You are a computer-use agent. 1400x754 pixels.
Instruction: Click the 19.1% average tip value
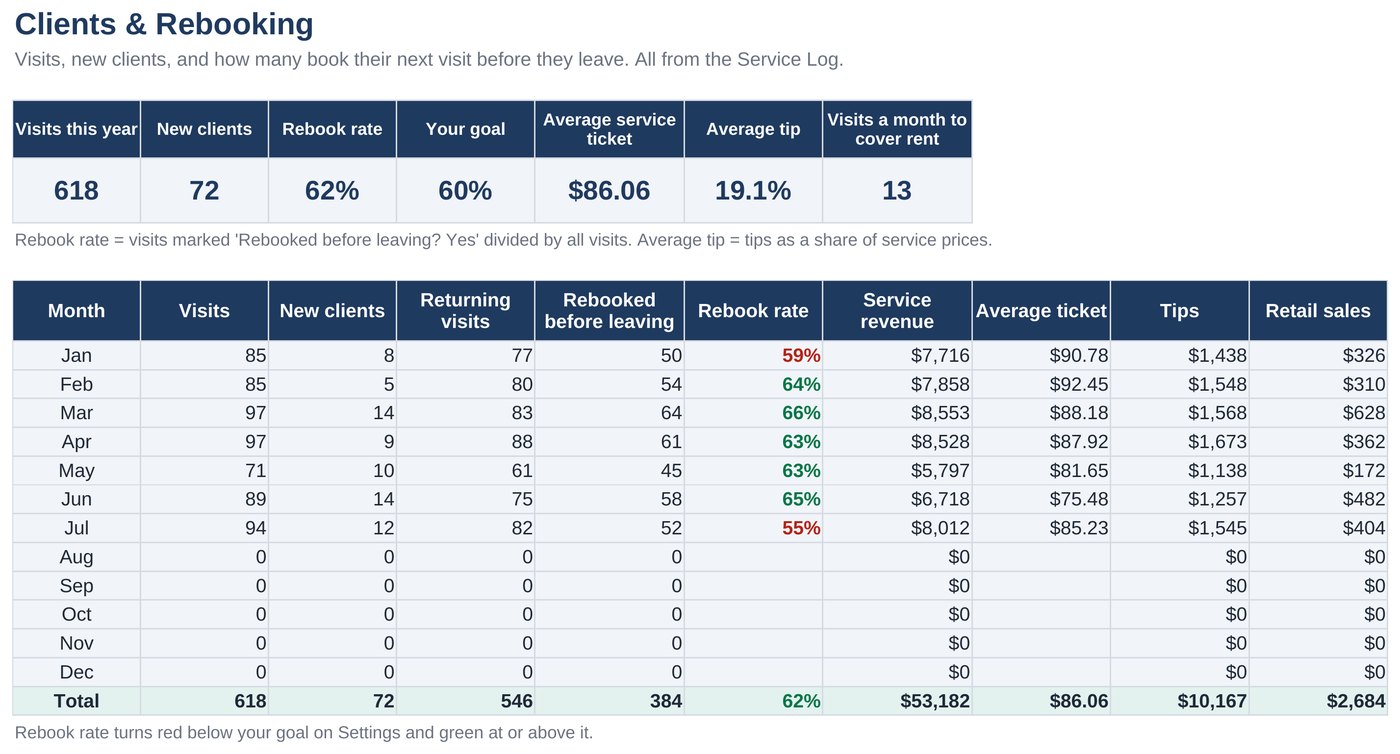click(753, 190)
